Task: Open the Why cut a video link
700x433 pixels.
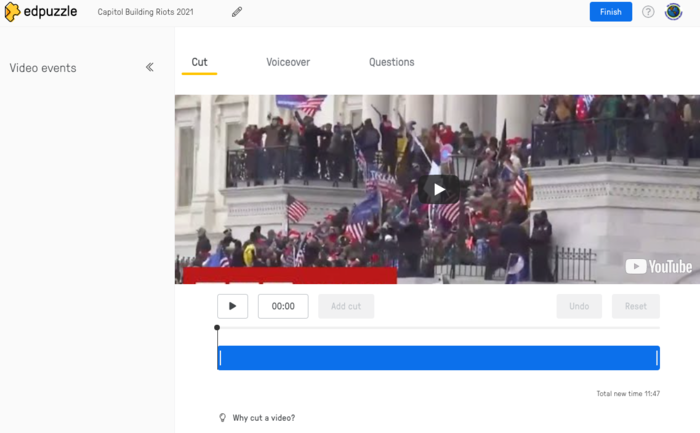Action: 264,418
